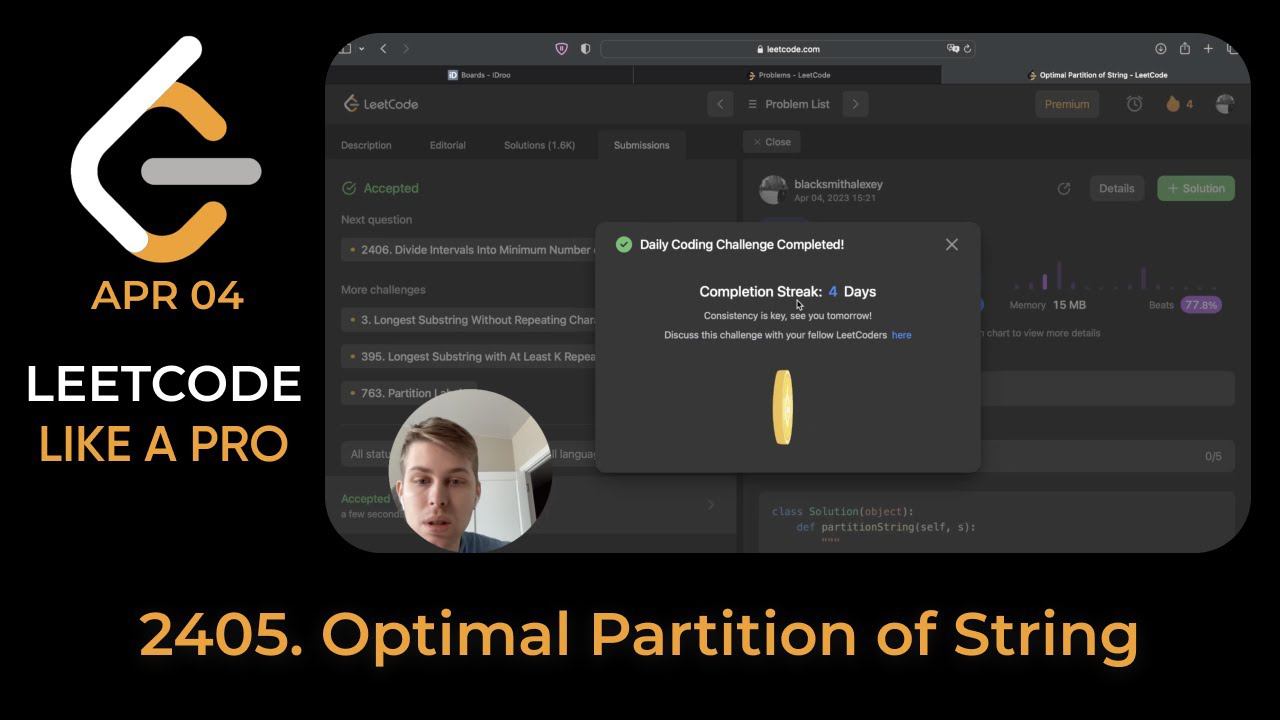The height and width of the screenshot is (720, 1280).
Task: Switch to the Boards - IDroo tab
Action: [480, 75]
